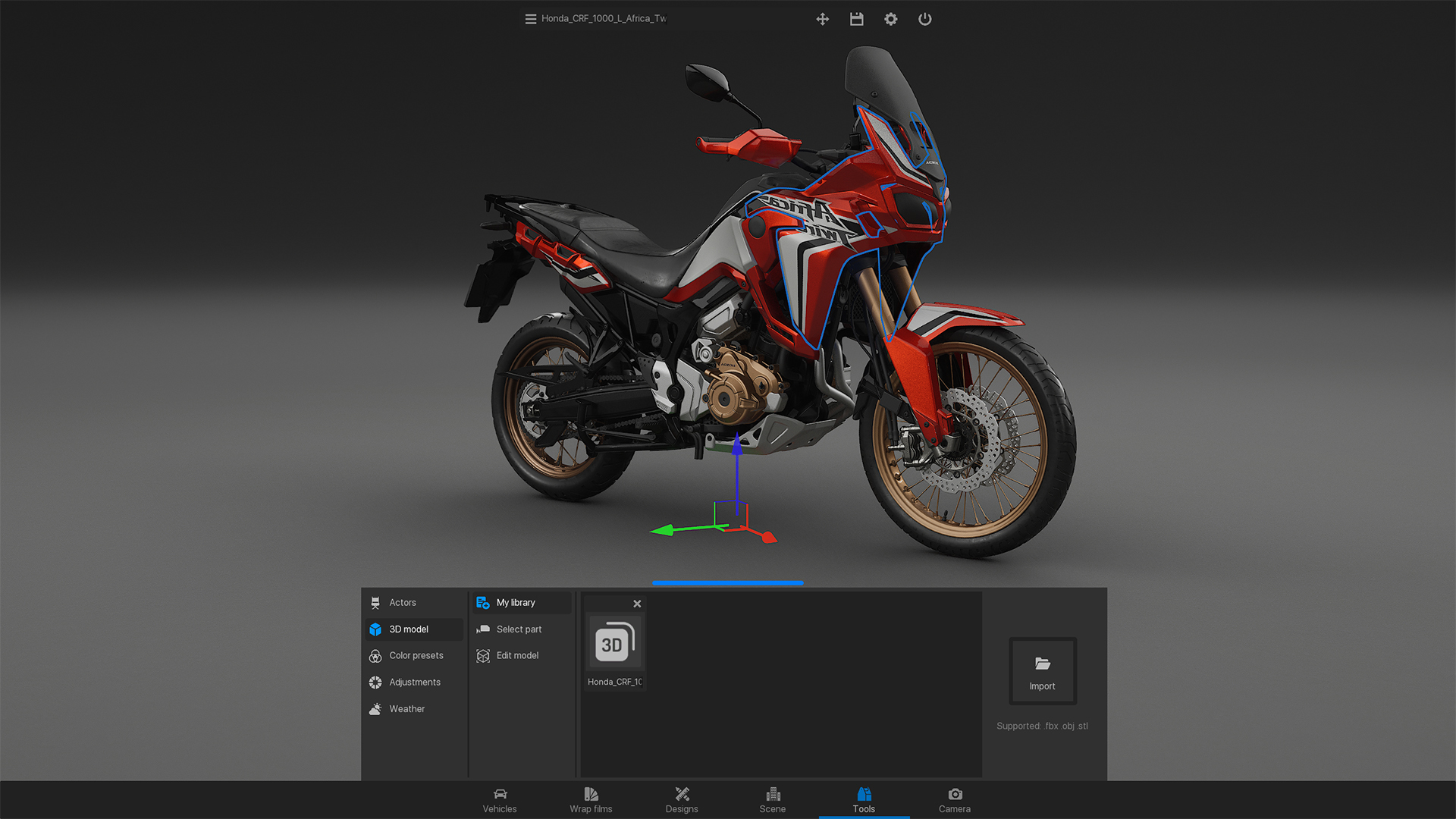Choose Edit model option
Screen dimensions: 1456x819
[x=517, y=656]
